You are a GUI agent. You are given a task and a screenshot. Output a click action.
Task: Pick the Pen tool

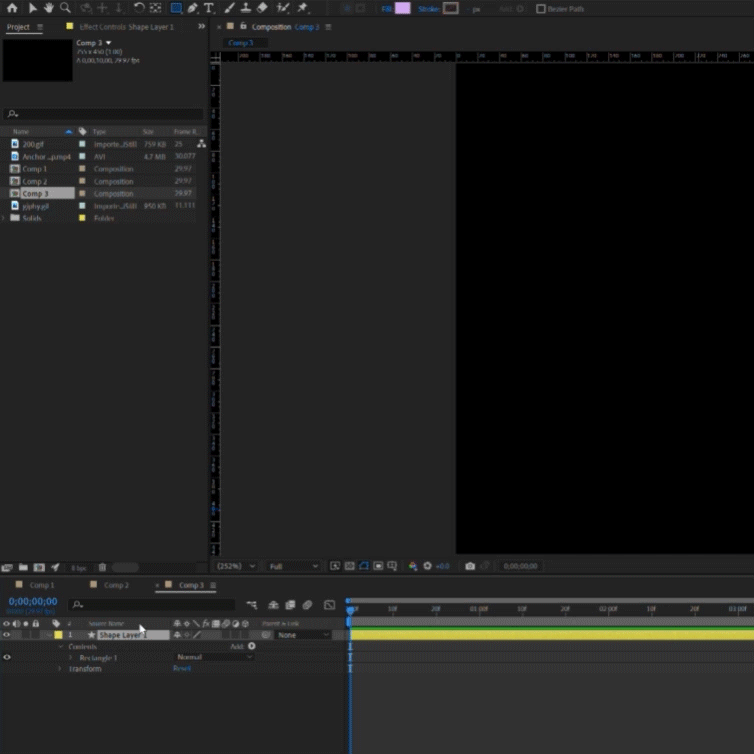point(192,8)
